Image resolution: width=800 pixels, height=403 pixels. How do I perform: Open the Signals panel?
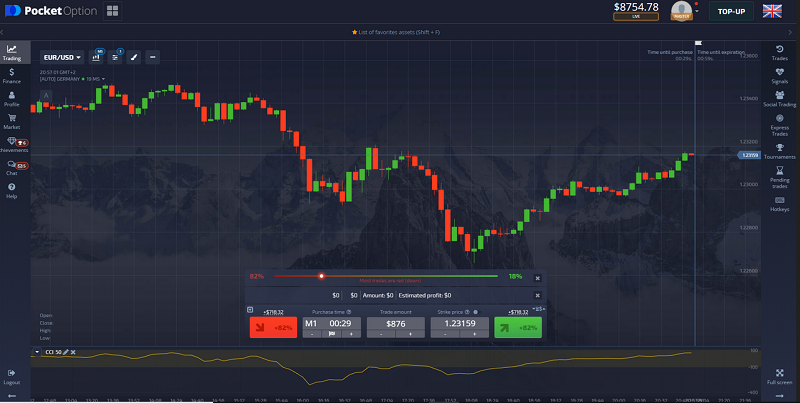(780, 75)
